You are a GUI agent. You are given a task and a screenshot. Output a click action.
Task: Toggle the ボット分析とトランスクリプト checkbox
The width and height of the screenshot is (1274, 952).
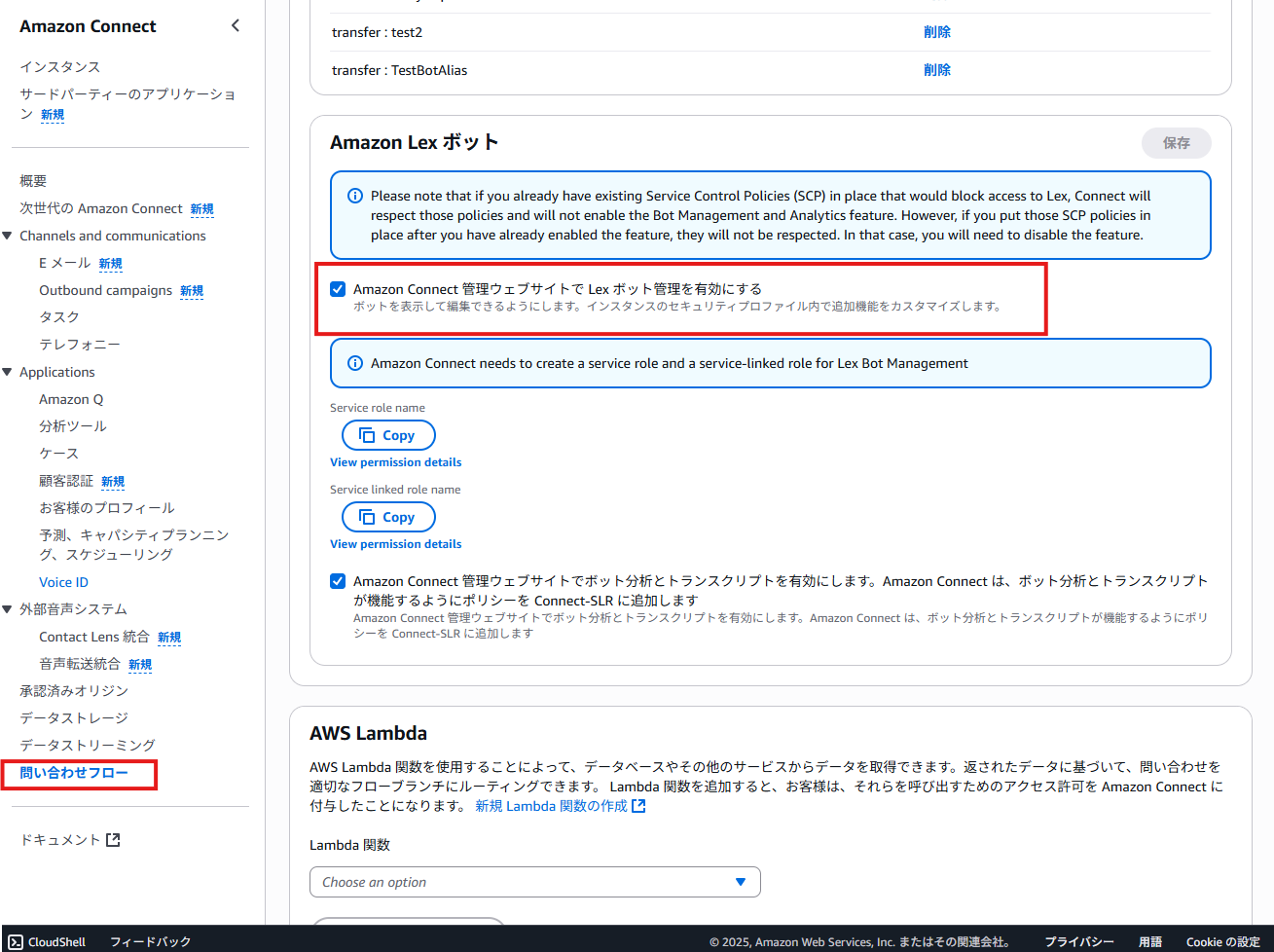338,581
